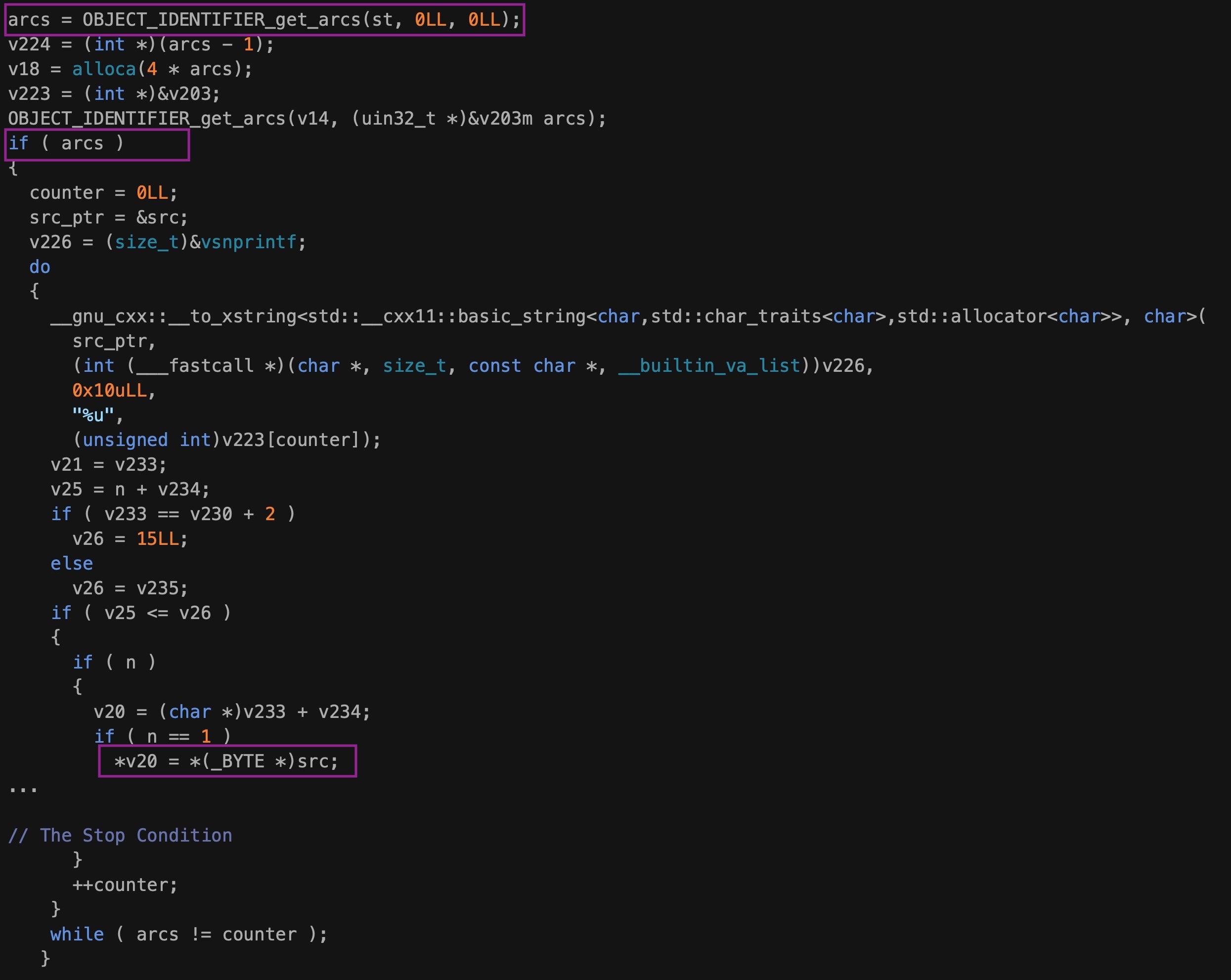Screen dimensions: 1231x980
Task: Click the vsnprintf identifier
Action: pos(248,242)
